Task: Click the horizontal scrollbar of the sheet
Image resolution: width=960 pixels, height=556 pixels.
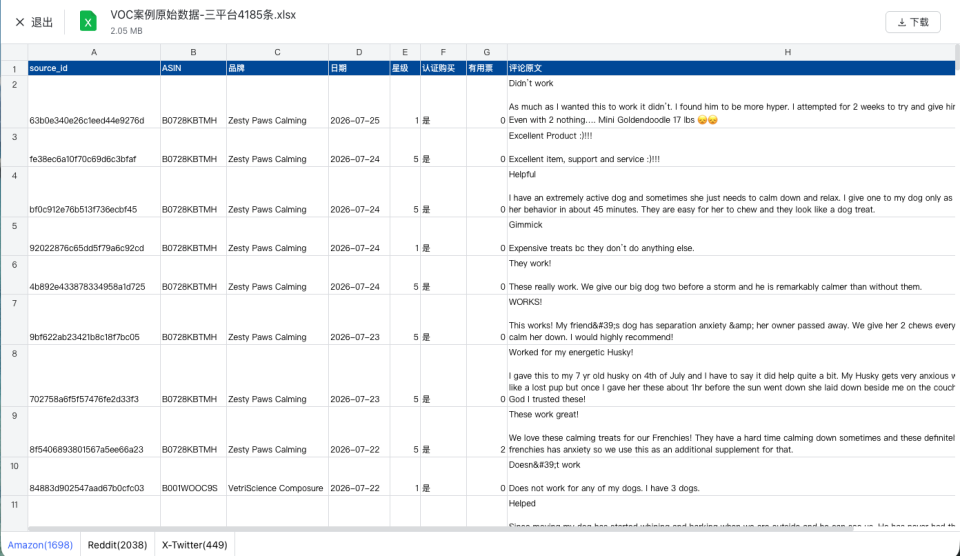Action: [x=441, y=529]
